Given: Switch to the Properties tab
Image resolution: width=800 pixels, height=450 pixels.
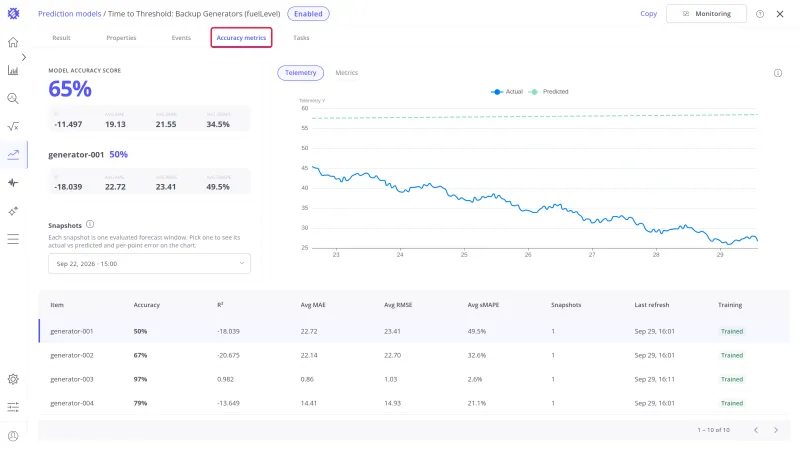Looking at the screenshot, I should (x=121, y=38).
